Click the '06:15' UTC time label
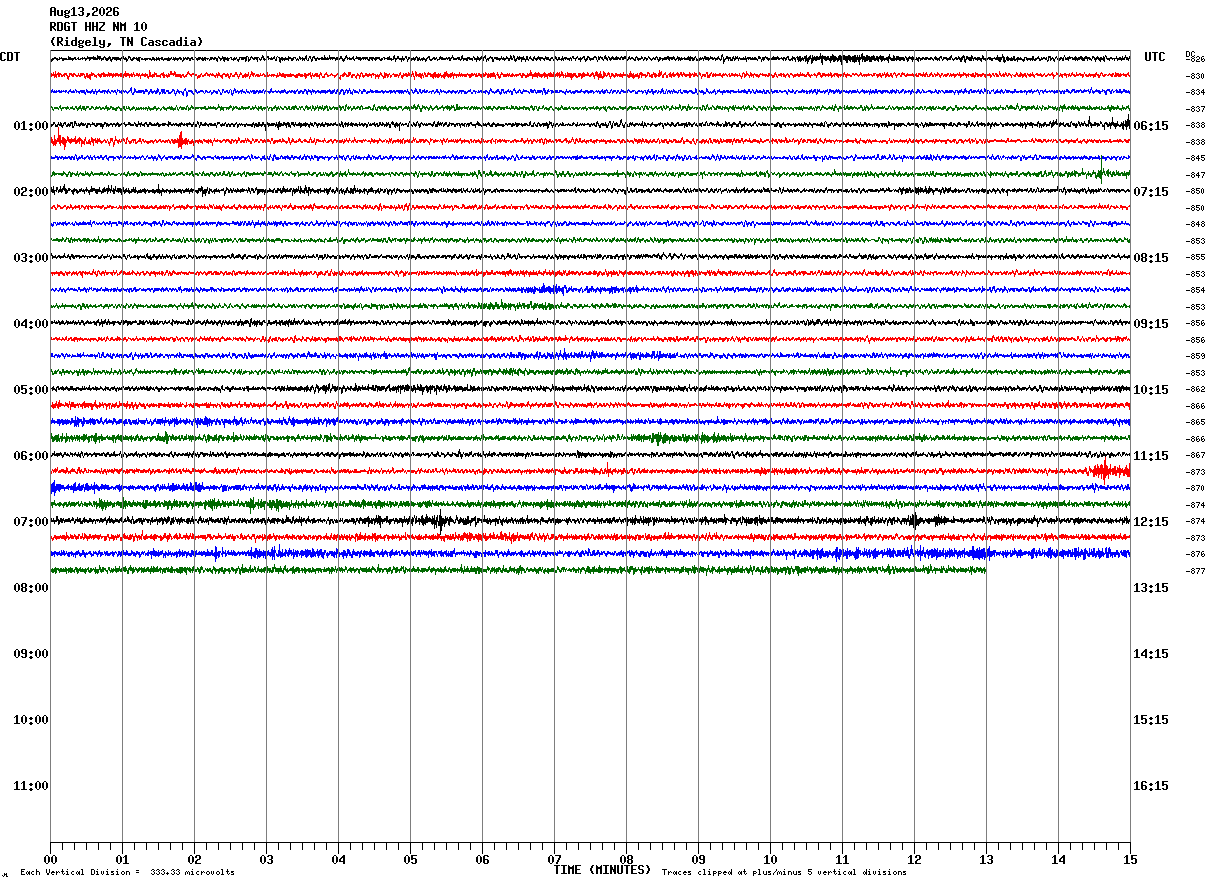 click(1152, 126)
